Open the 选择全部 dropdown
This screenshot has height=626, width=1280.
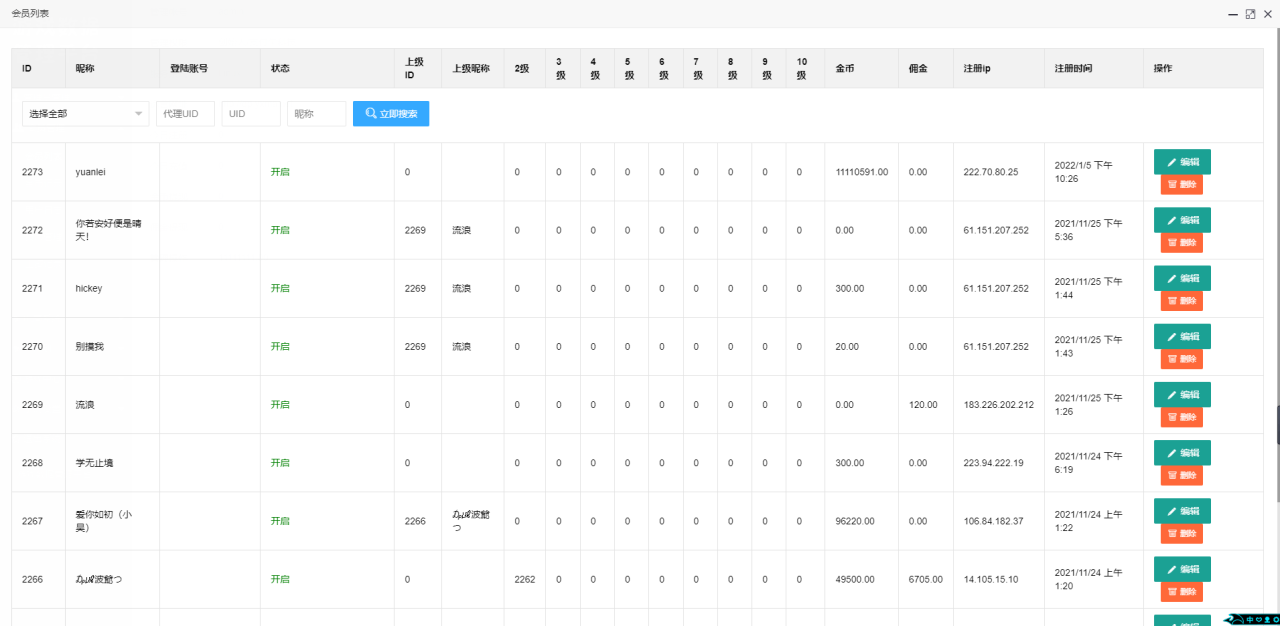click(85, 114)
